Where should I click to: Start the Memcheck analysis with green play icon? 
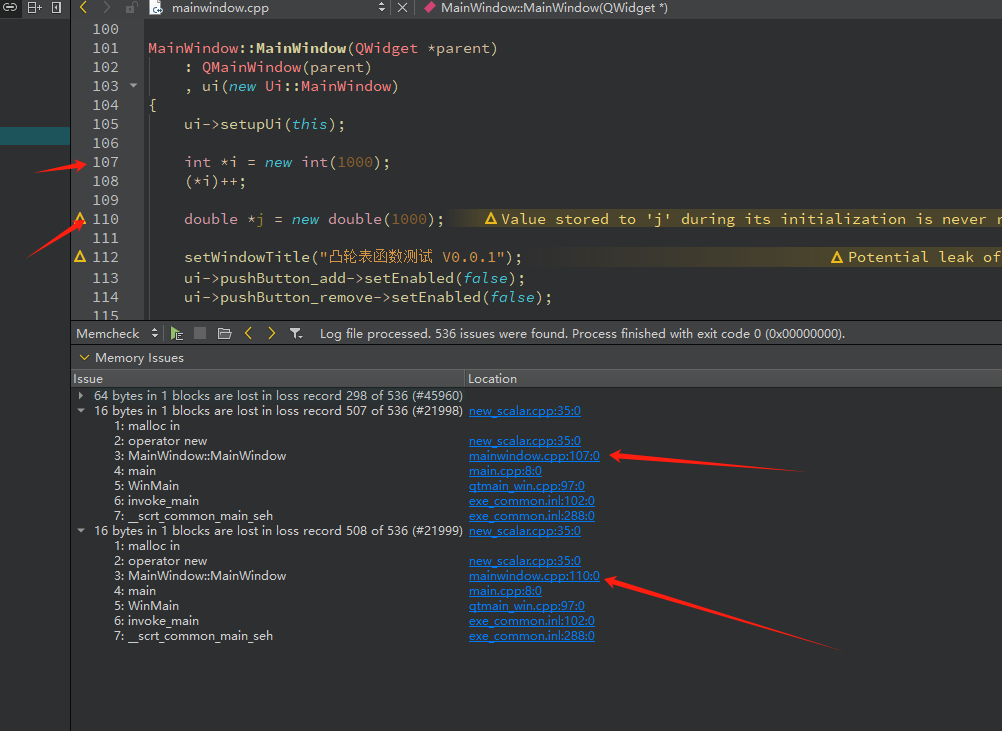point(177,334)
